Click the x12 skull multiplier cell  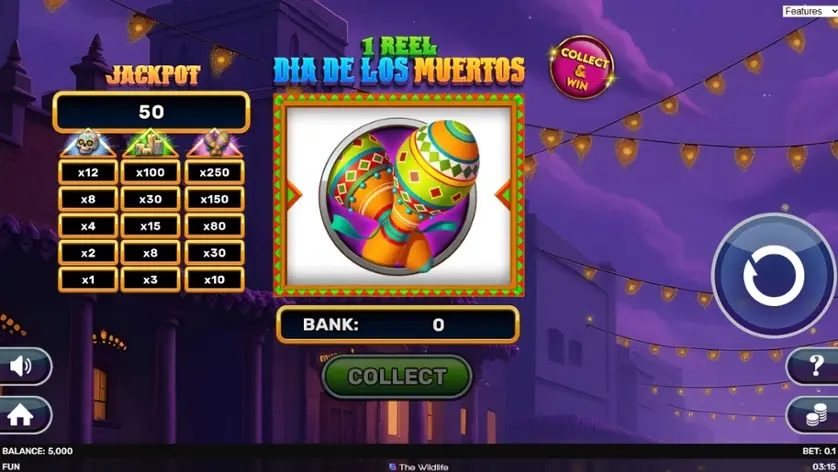pos(88,172)
